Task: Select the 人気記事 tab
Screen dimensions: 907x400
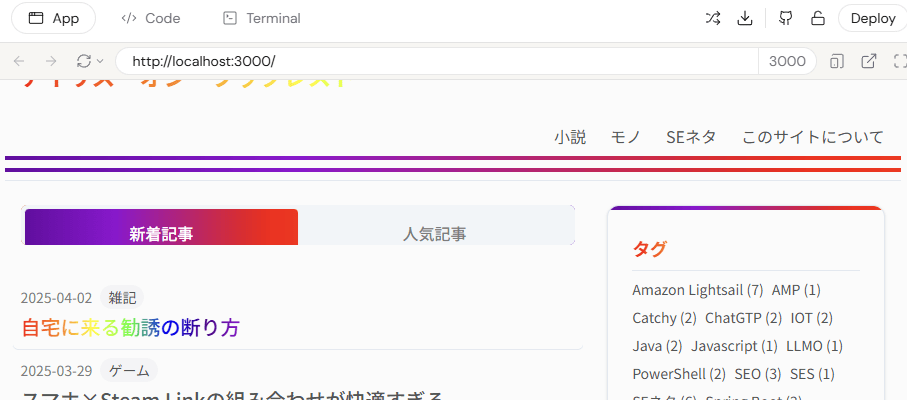Action: point(435,234)
